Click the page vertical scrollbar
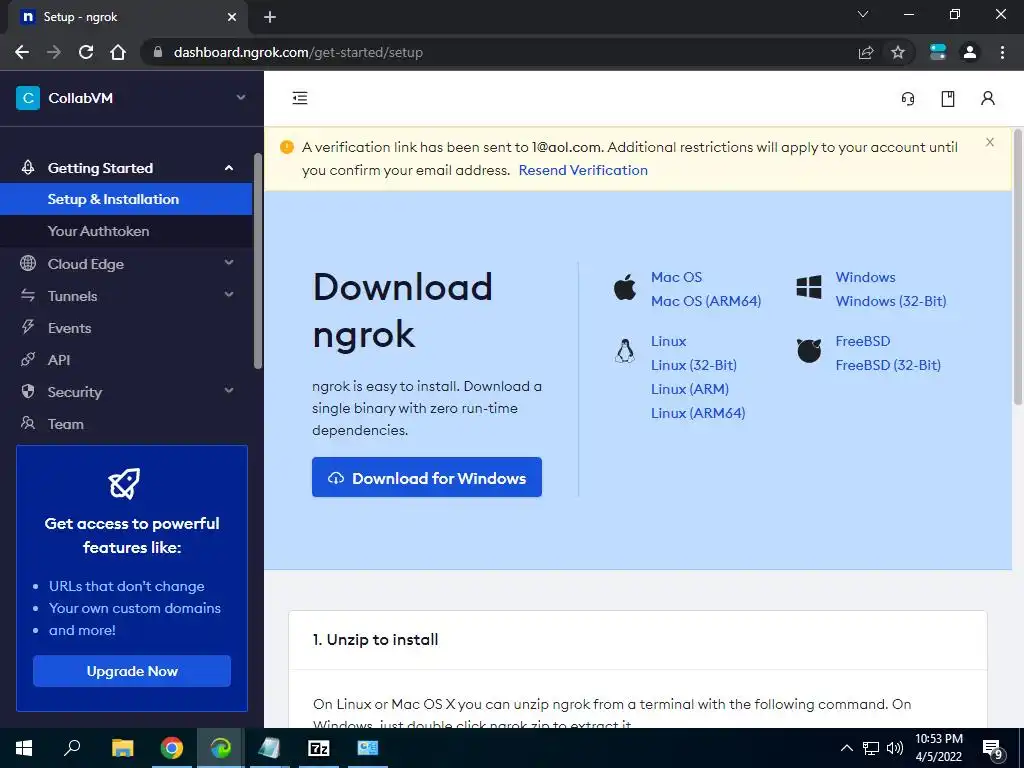 point(1018,268)
